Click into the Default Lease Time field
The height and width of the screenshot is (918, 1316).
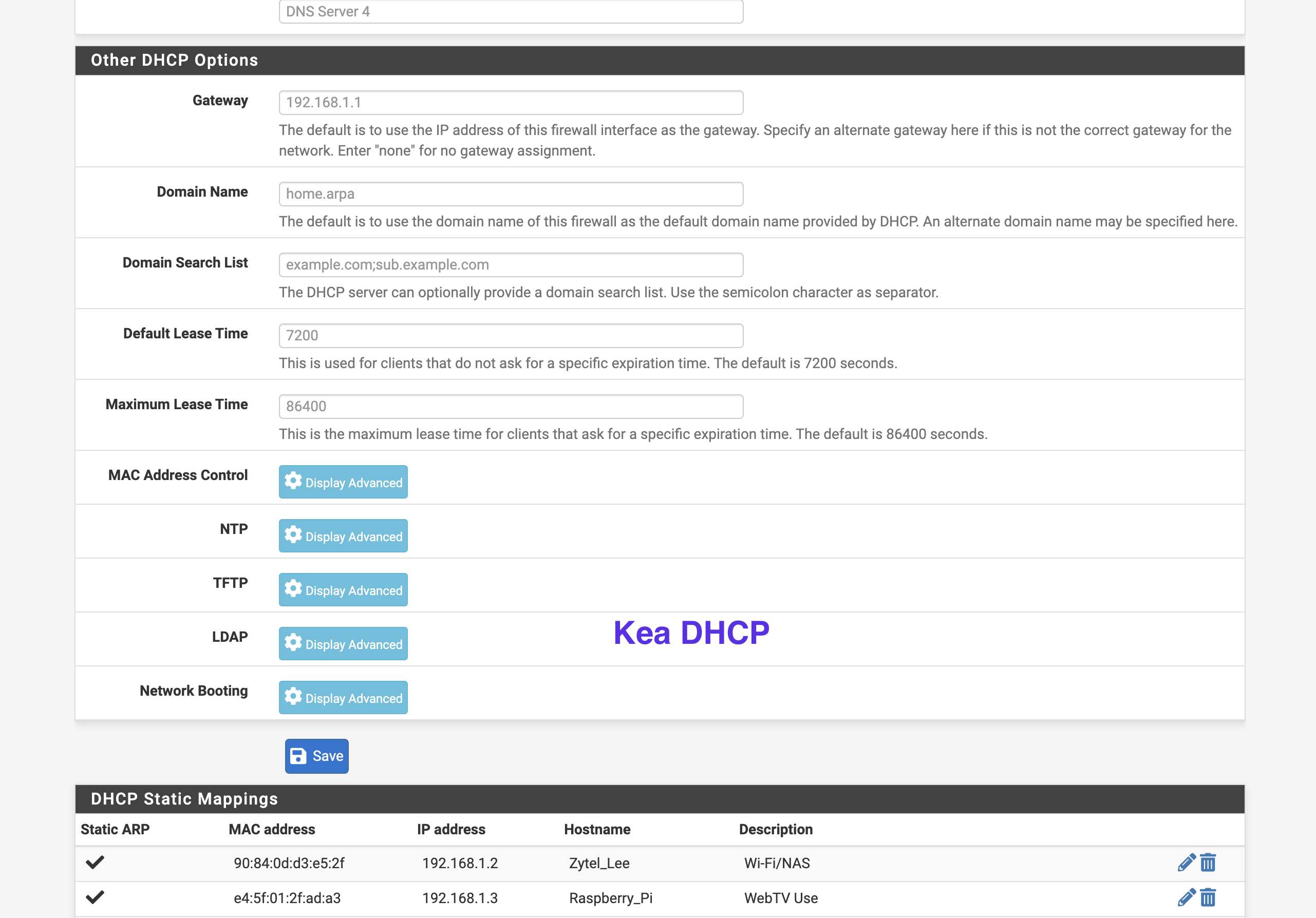tap(511, 336)
